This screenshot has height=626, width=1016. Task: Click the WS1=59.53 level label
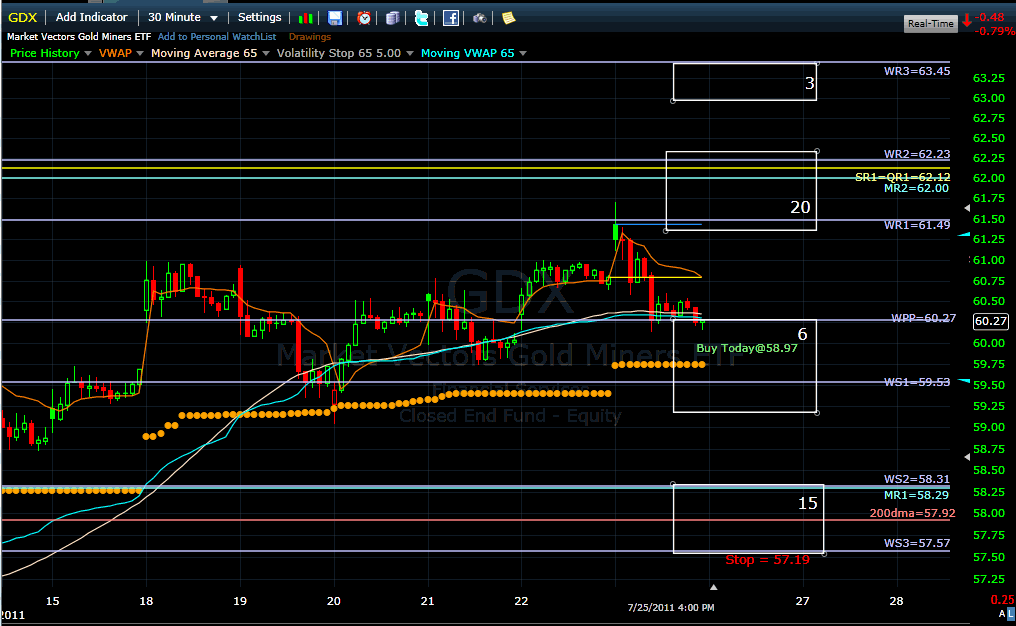917,382
